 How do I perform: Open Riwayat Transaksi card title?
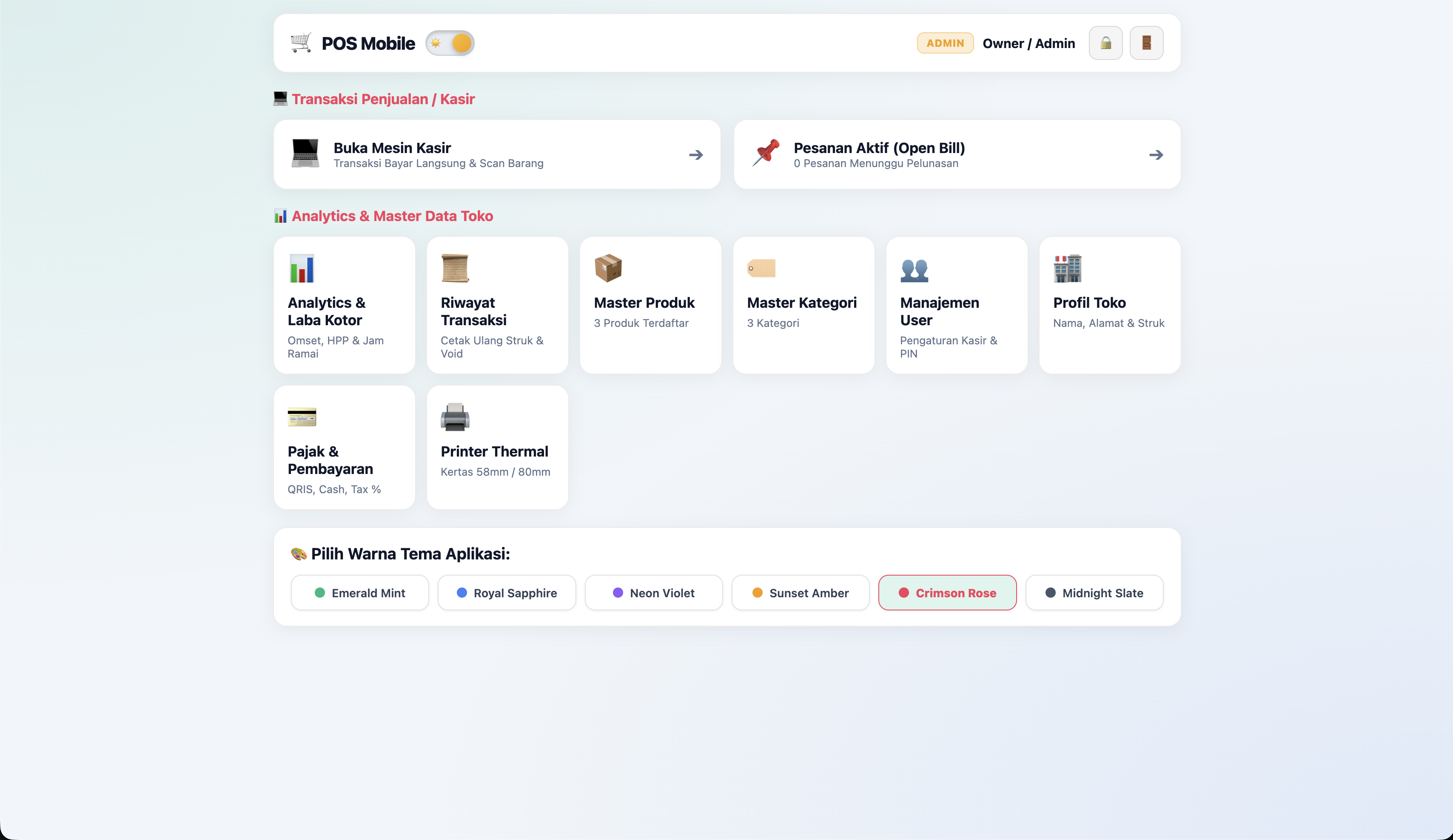[x=474, y=311]
